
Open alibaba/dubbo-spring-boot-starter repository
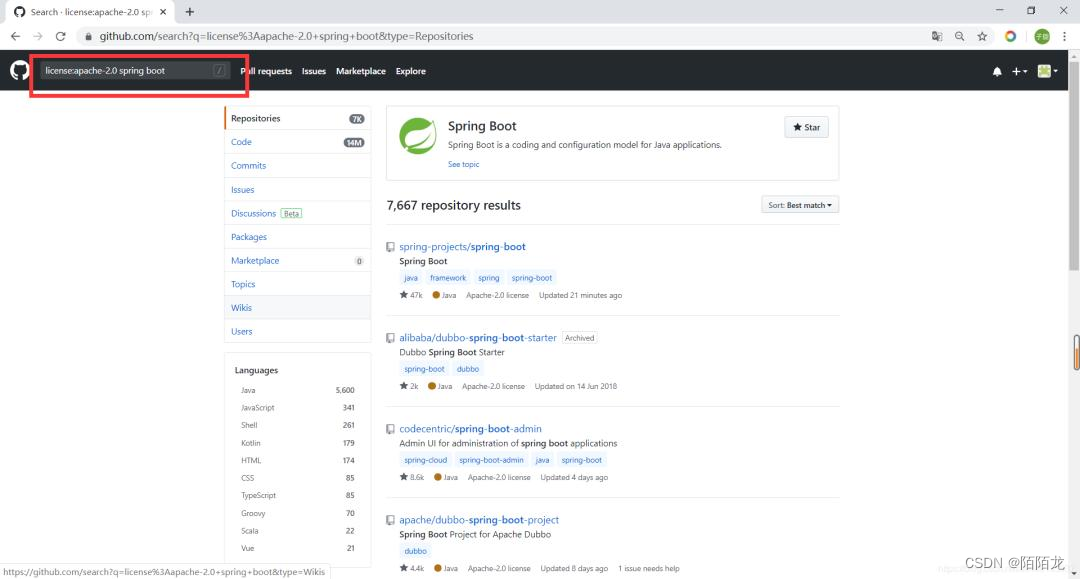(x=477, y=337)
